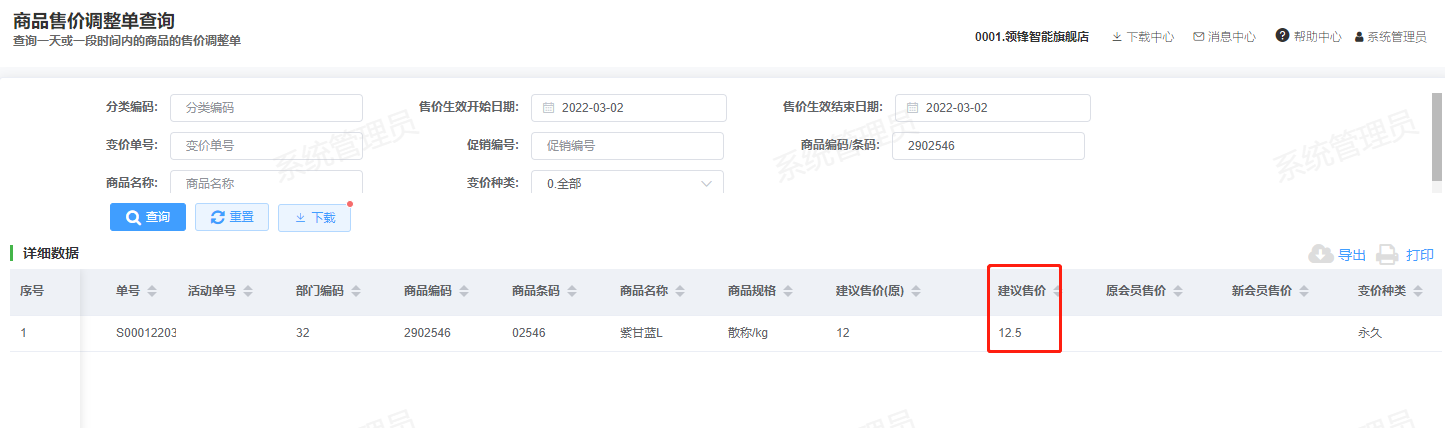Viewport: 1445px width, 428px height.
Task: Click the 序号 column header
Action: [31, 291]
